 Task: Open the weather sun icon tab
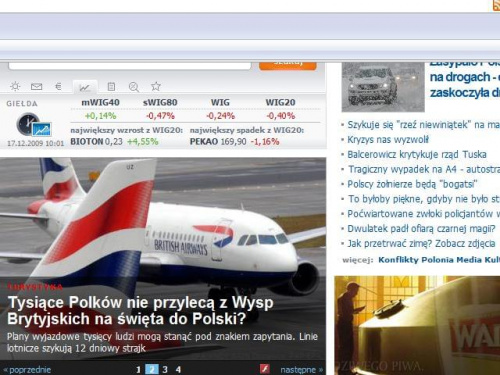click(15, 87)
